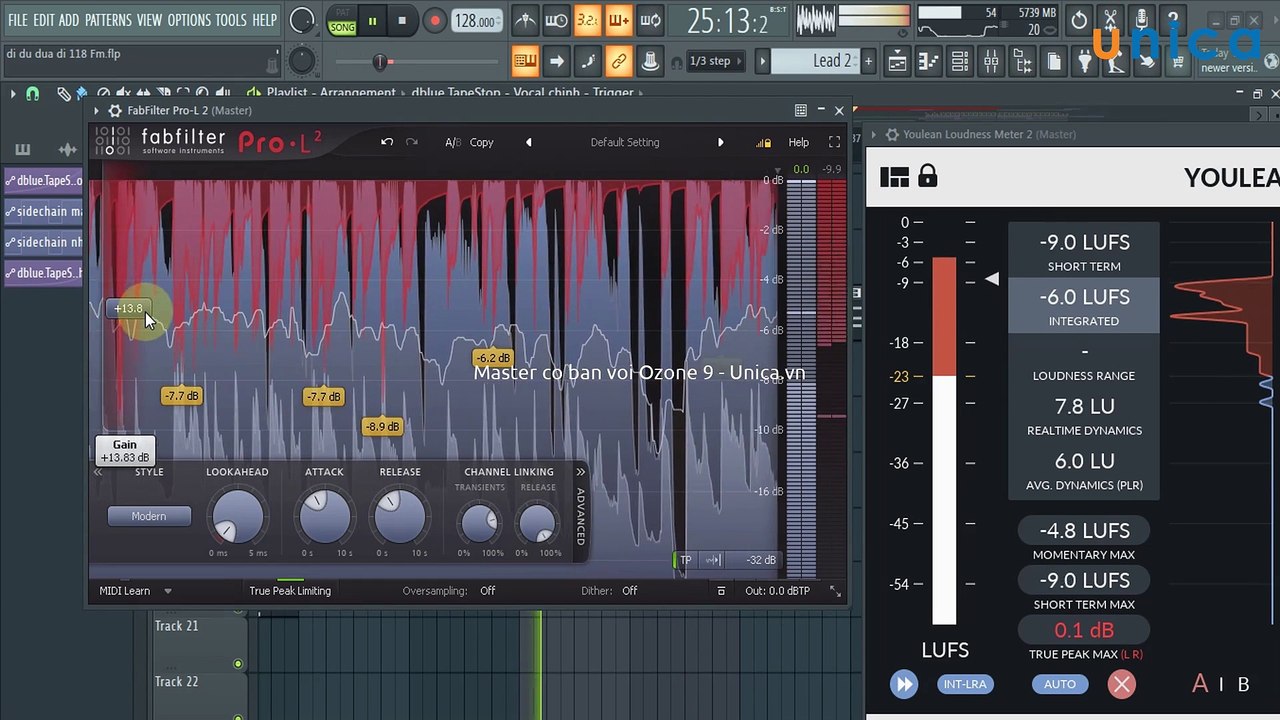This screenshot has height=720, width=1280.
Task: Click the Record button in the transport bar
Action: pos(435,20)
